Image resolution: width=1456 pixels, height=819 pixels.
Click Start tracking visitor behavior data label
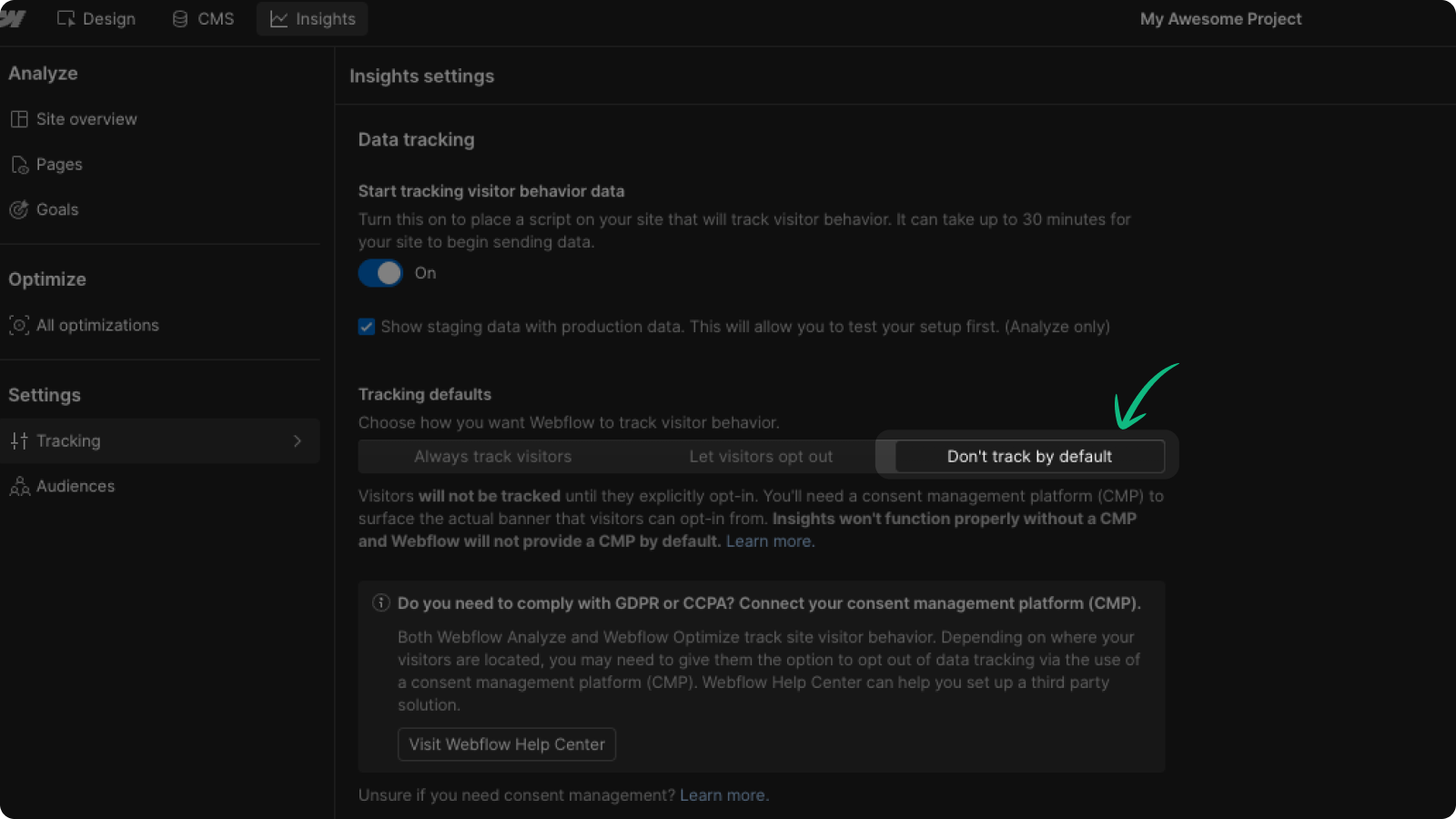(491, 191)
